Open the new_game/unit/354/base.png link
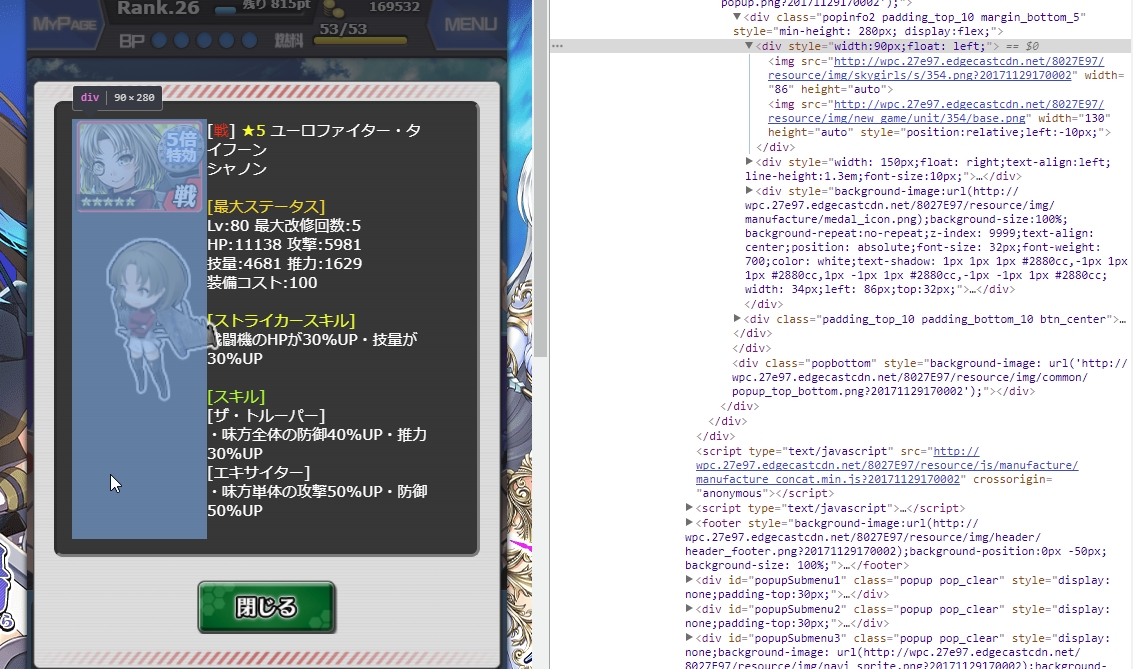 pyautogui.click(x=936, y=111)
